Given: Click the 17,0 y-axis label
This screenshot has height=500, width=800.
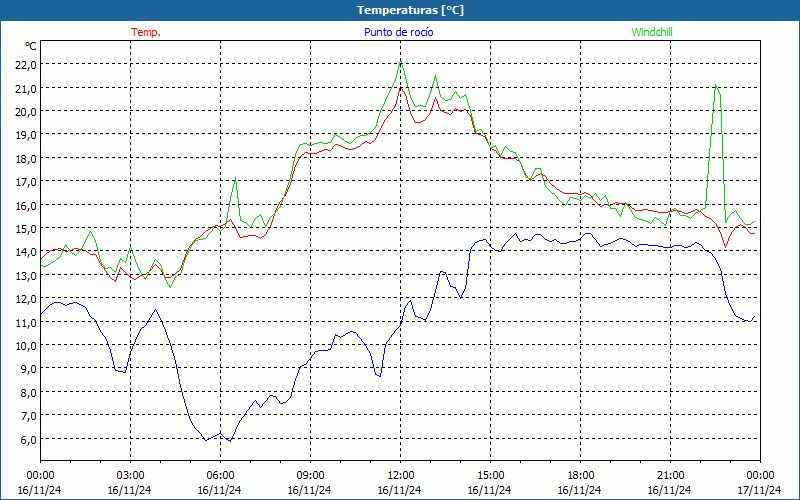Looking at the screenshot, I should [x=26, y=182].
